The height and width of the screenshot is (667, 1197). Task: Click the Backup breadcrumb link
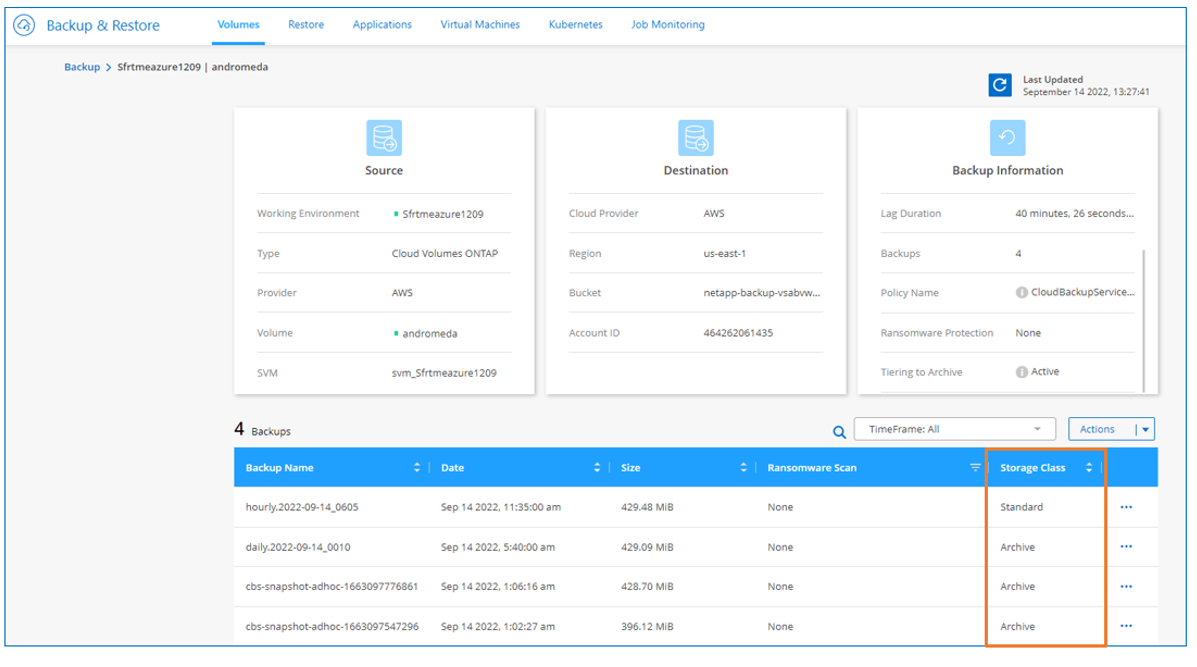[x=82, y=67]
